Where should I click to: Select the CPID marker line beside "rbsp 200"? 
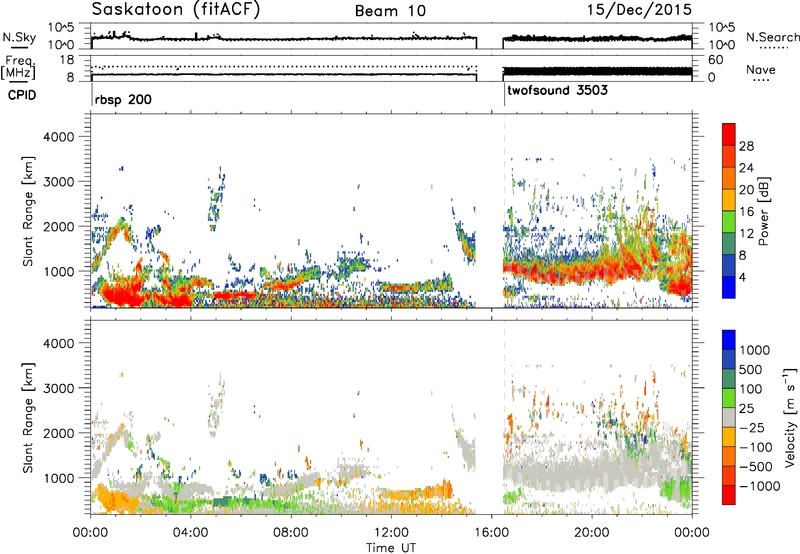coord(92,95)
